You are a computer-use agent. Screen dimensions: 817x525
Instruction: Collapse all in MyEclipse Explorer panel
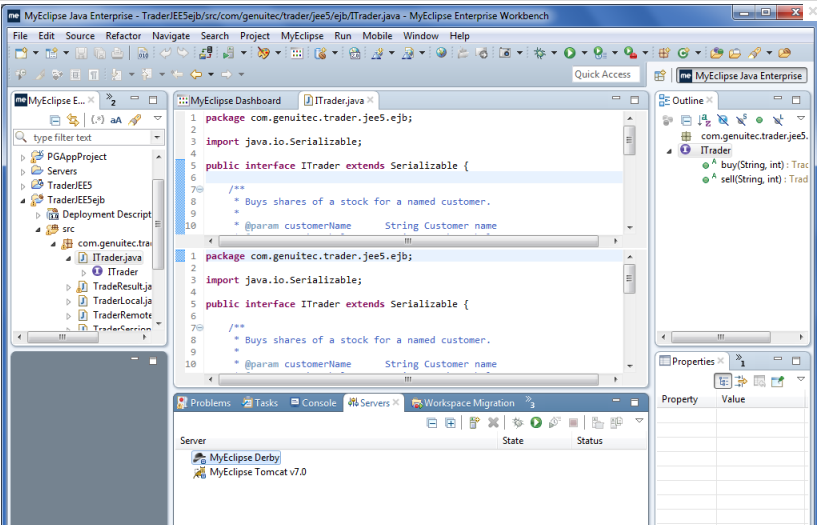pyautogui.click(x=55, y=119)
